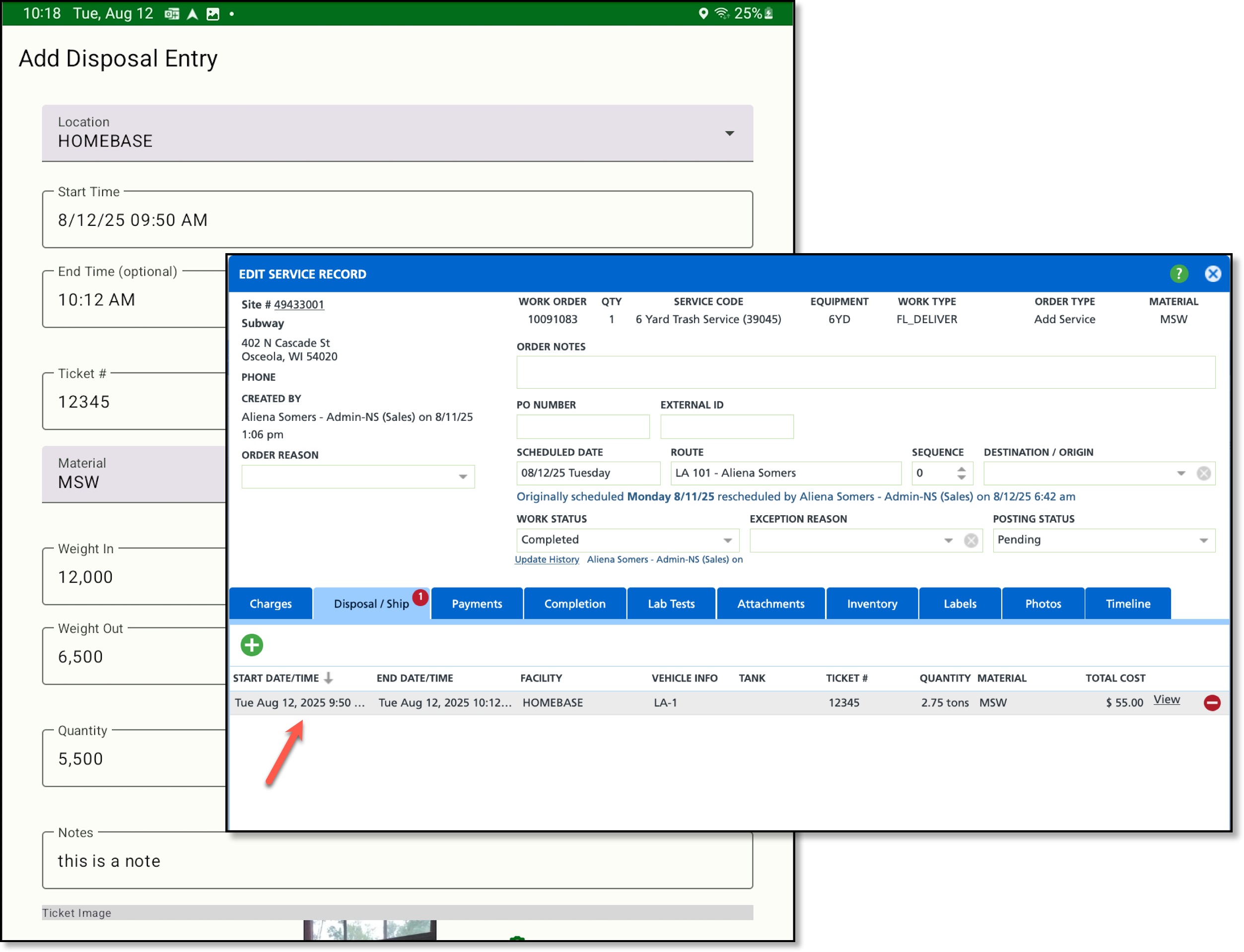Click the Sequence stepper arrows
The image size is (1244, 952).
(961, 473)
